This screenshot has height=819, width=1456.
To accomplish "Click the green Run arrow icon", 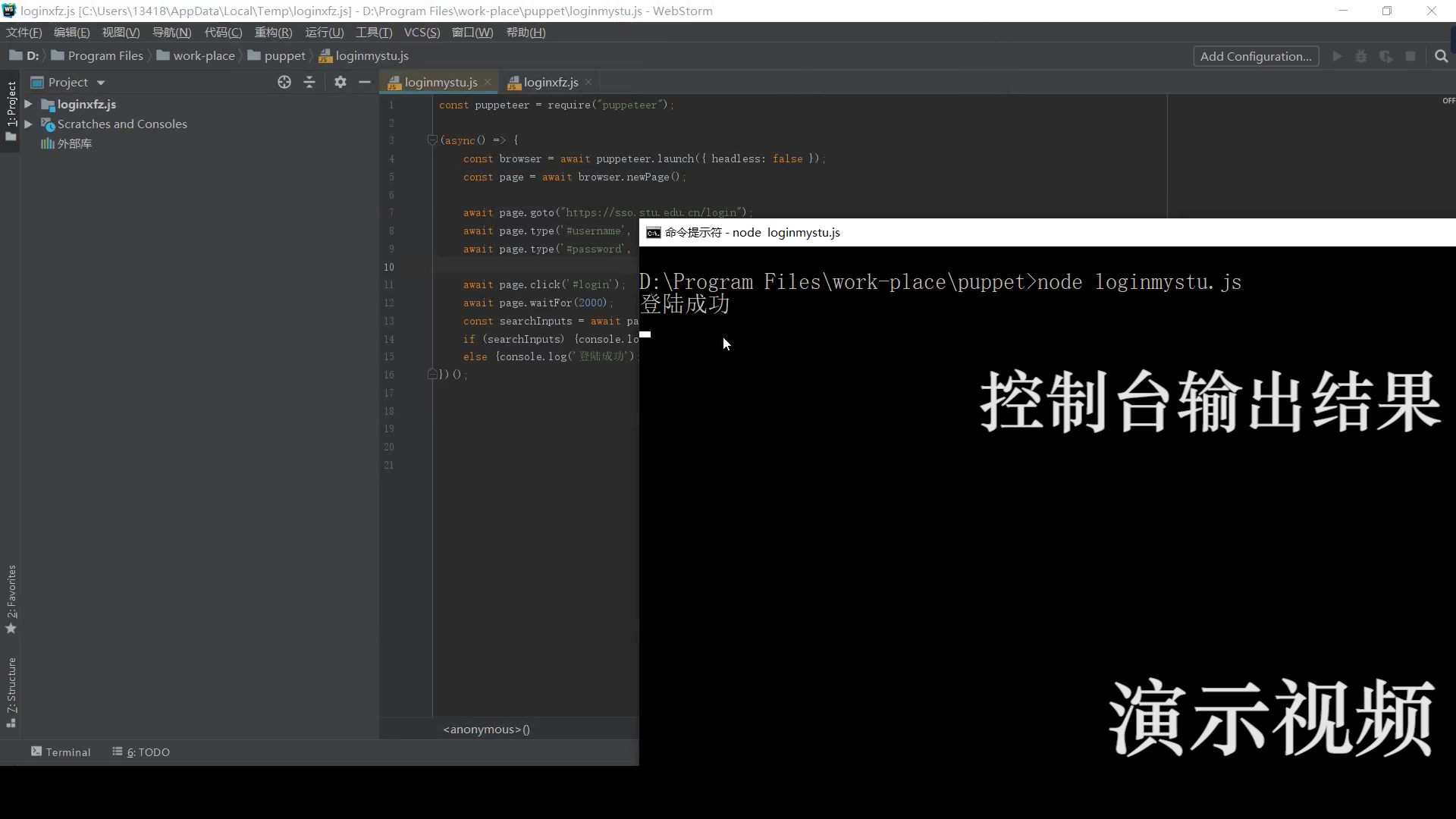I will [1337, 56].
